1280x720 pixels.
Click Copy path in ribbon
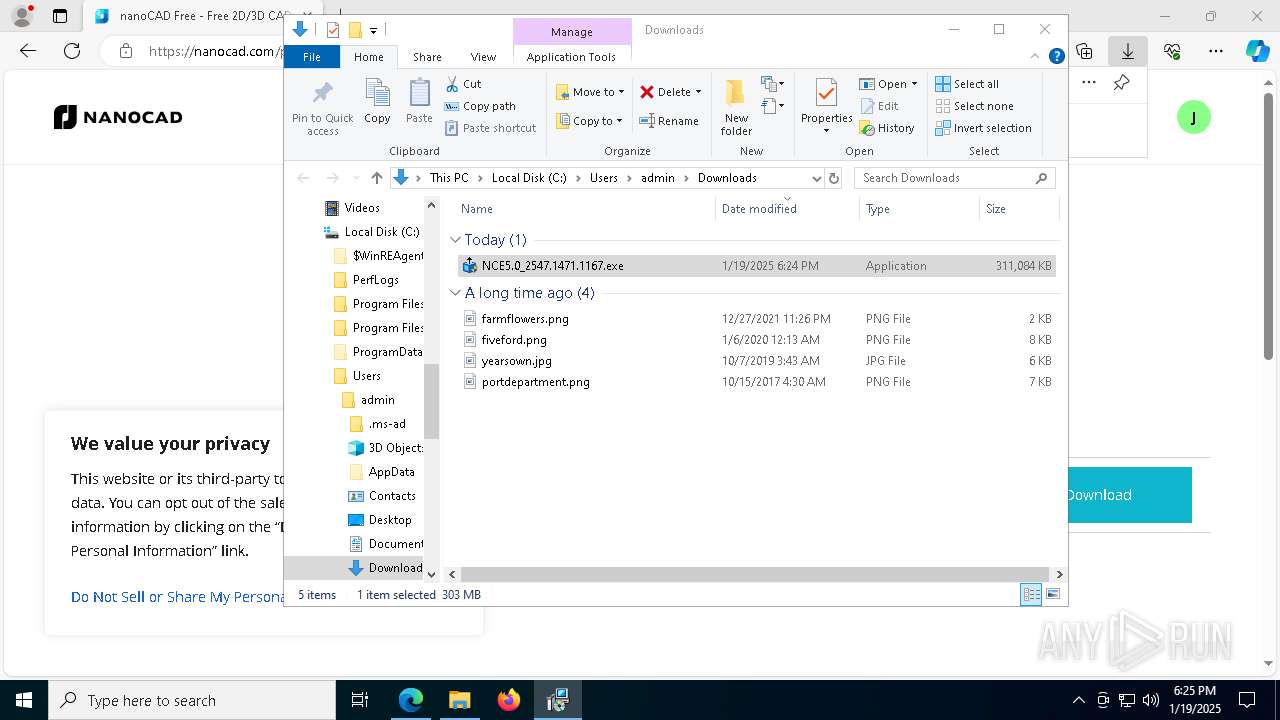pos(480,106)
